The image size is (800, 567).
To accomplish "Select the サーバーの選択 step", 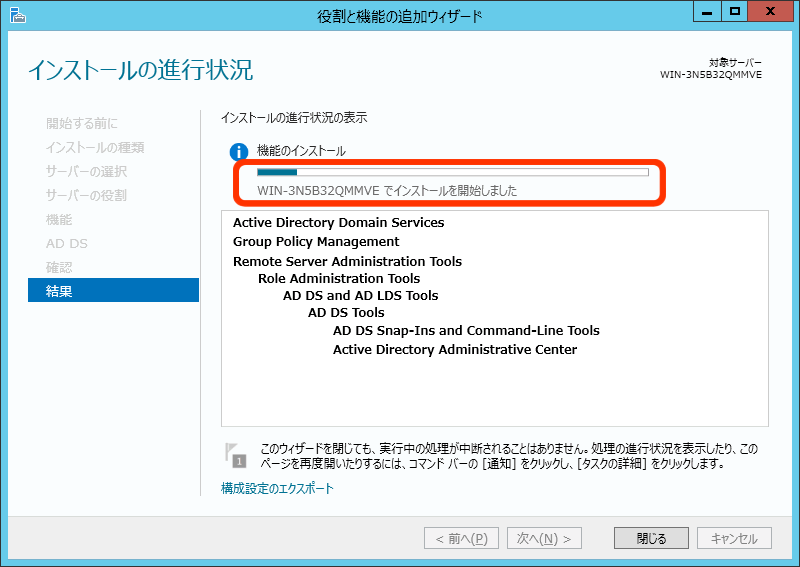I will pos(86,171).
